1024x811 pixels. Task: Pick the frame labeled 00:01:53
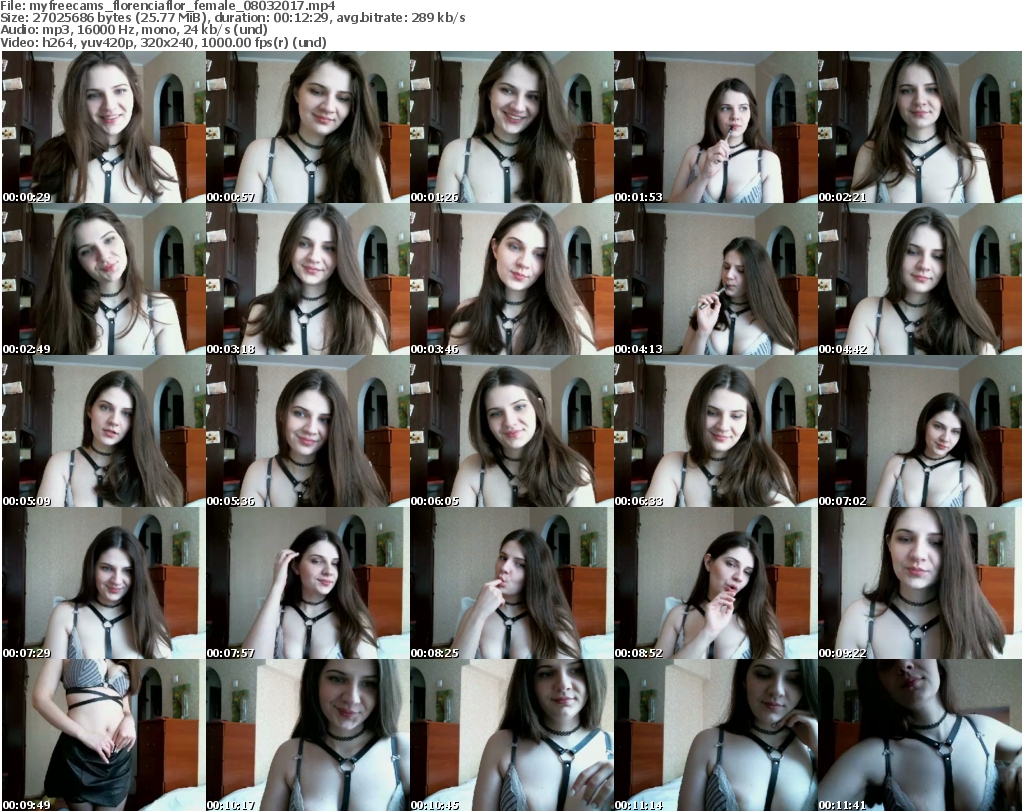tap(715, 127)
